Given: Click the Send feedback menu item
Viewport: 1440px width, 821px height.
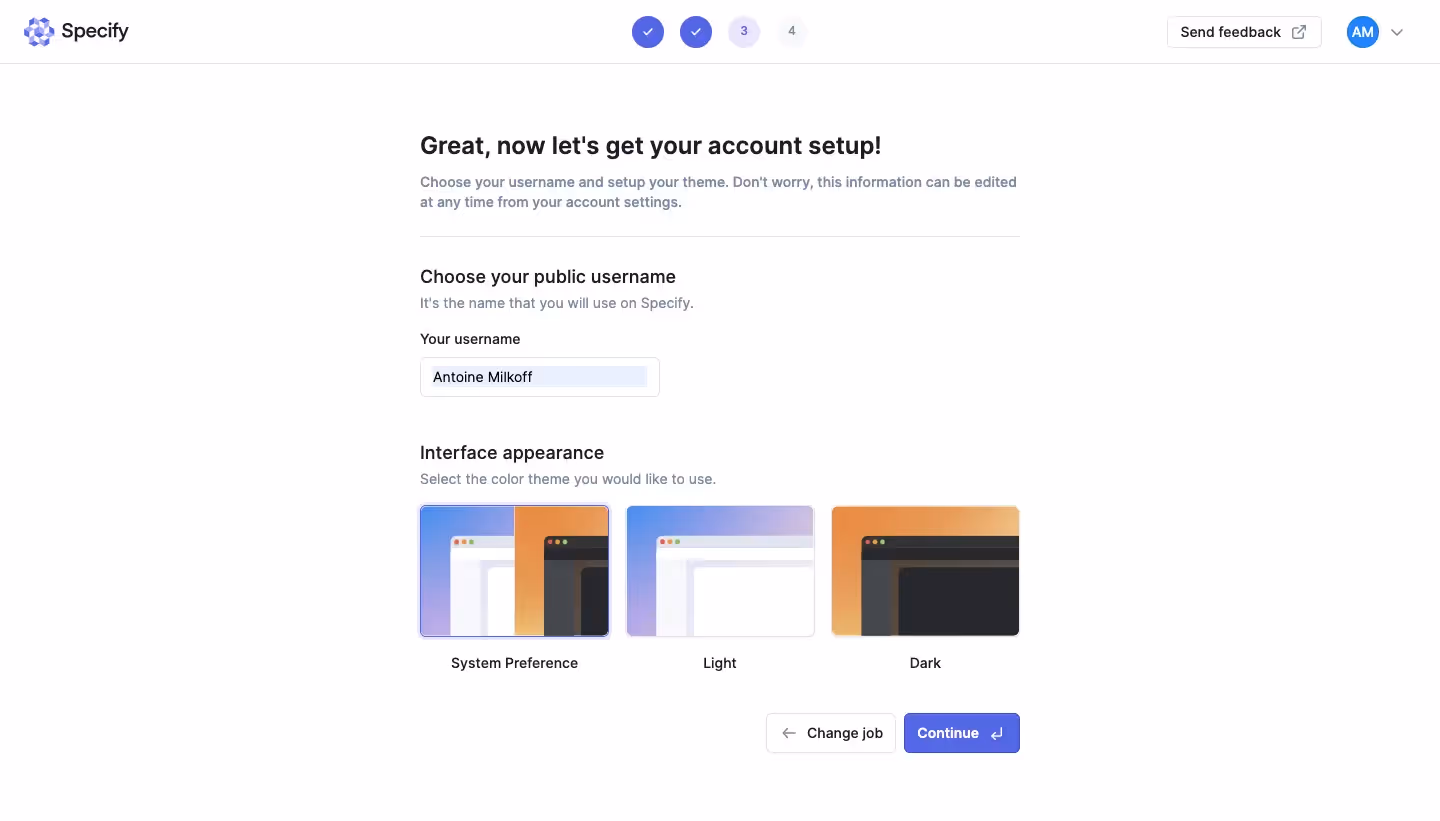Looking at the screenshot, I should click(1231, 32).
